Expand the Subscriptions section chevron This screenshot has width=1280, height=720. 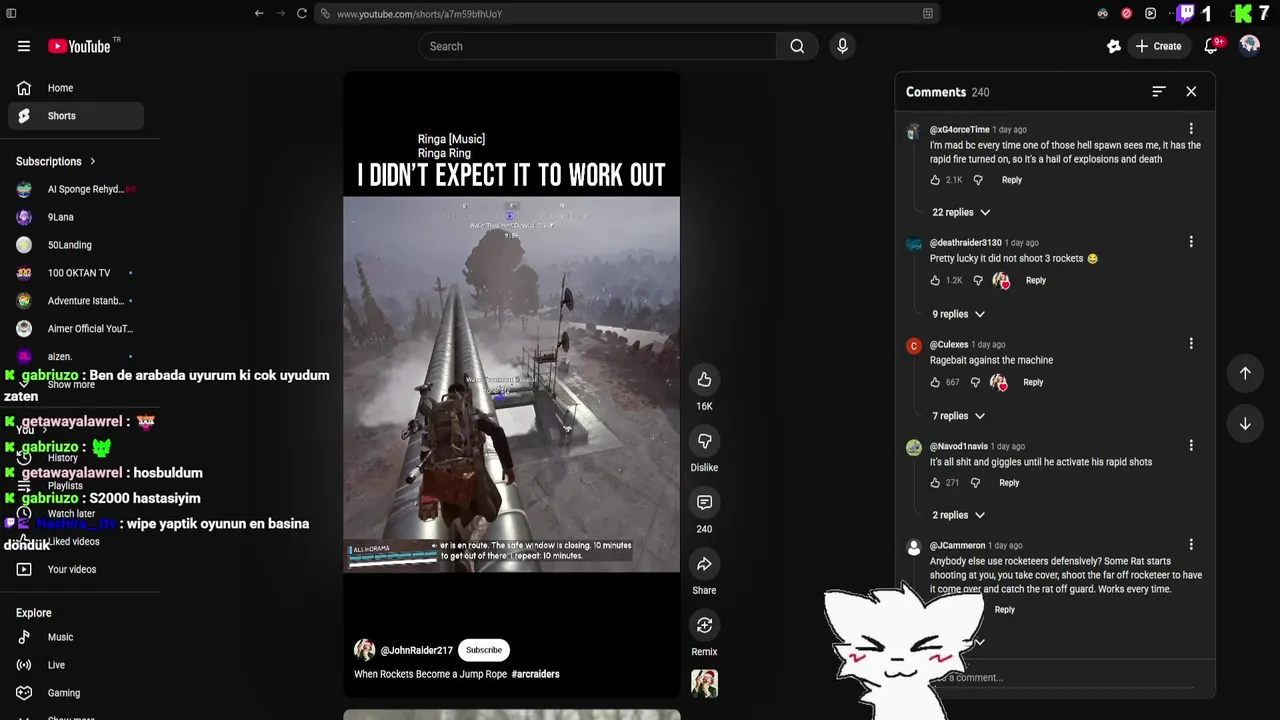(x=93, y=161)
